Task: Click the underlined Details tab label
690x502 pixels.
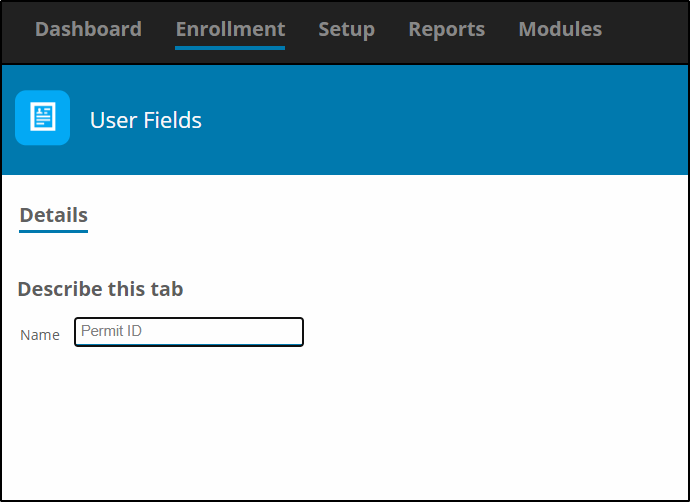Action: pos(54,216)
